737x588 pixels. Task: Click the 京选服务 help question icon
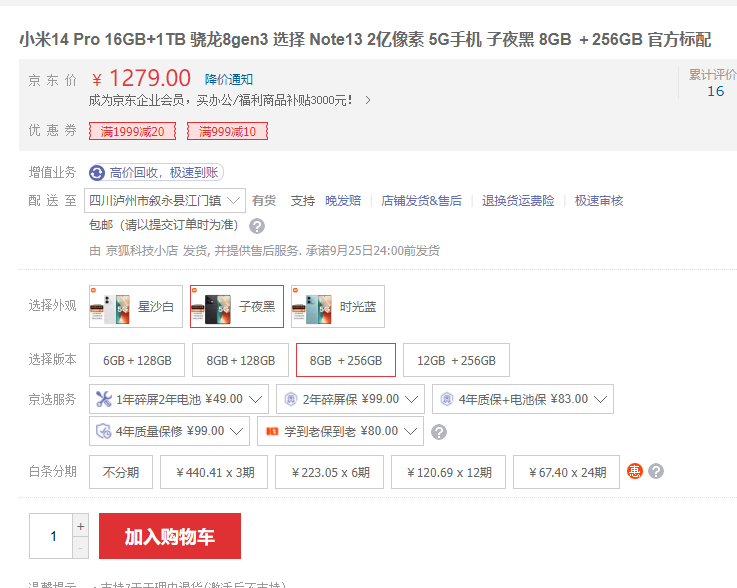[x=439, y=432]
